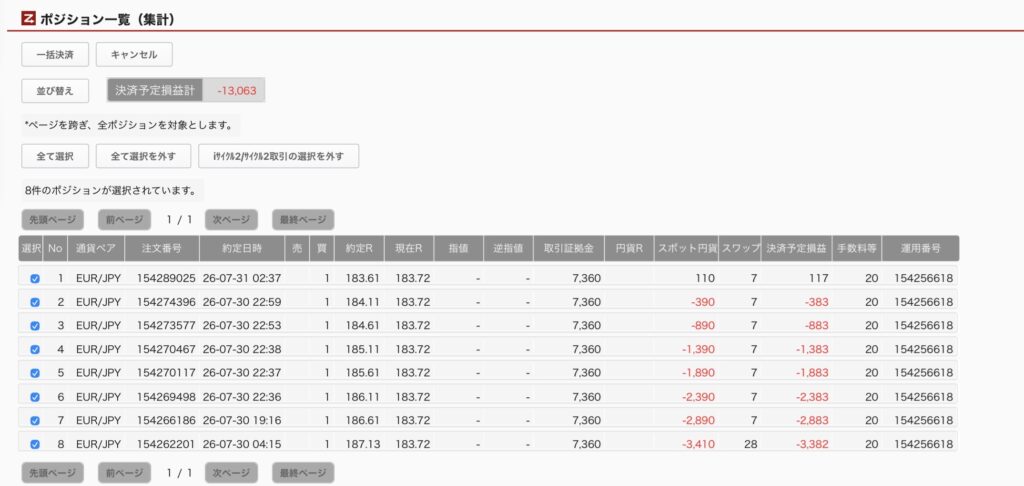Viewport: 1024px width, 486px height.
Task: Click the 約定日時 column header
Action: pos(242,248)
